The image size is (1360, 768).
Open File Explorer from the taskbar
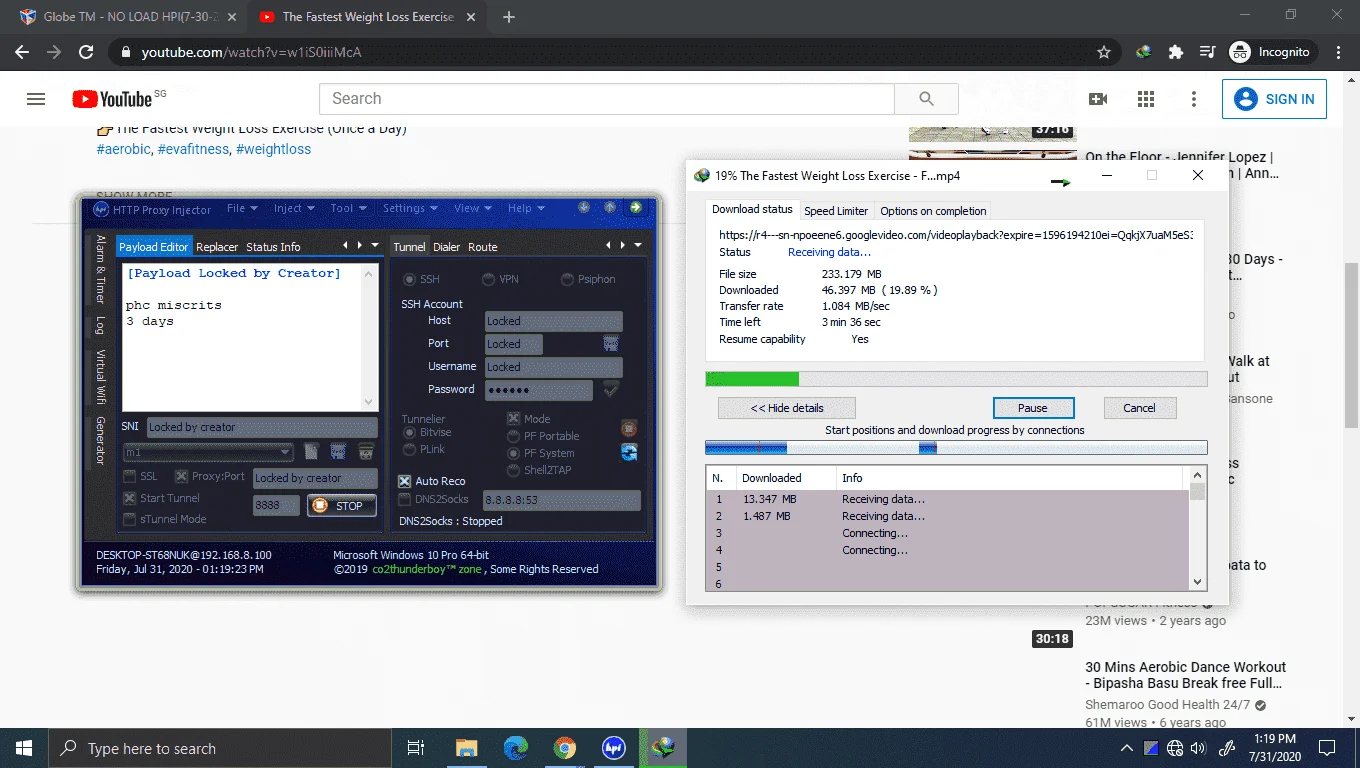(x=467, y=748)
